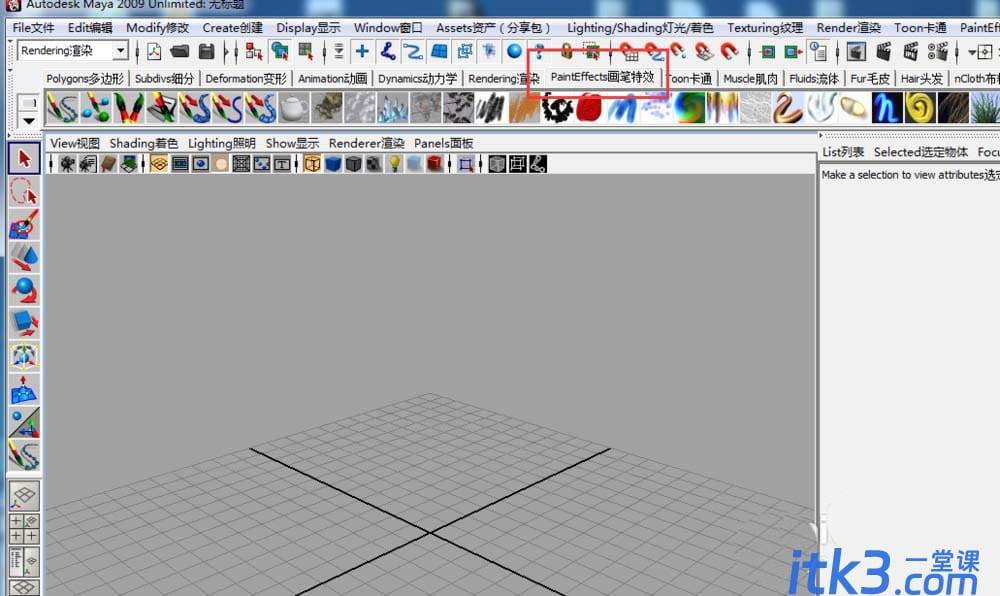
Task: Click the New Scene icon
Action: [154, 52]
